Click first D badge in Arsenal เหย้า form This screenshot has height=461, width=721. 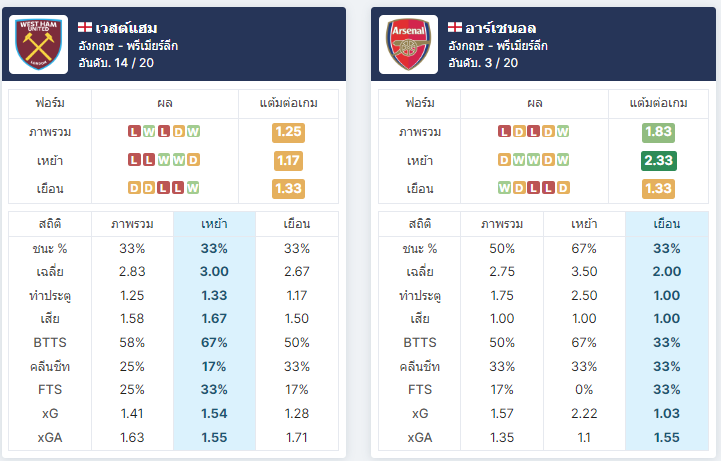[504, 160]
